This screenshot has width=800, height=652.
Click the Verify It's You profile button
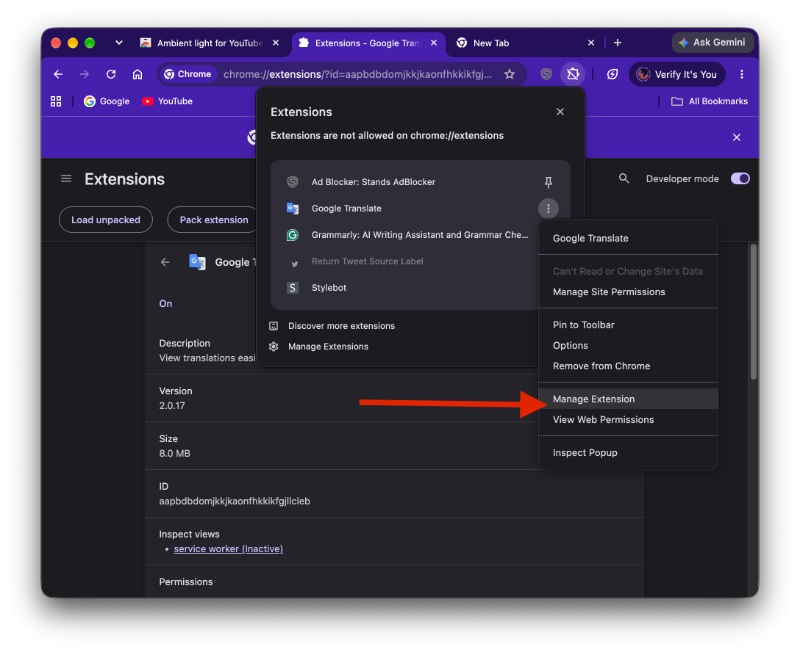677,74
